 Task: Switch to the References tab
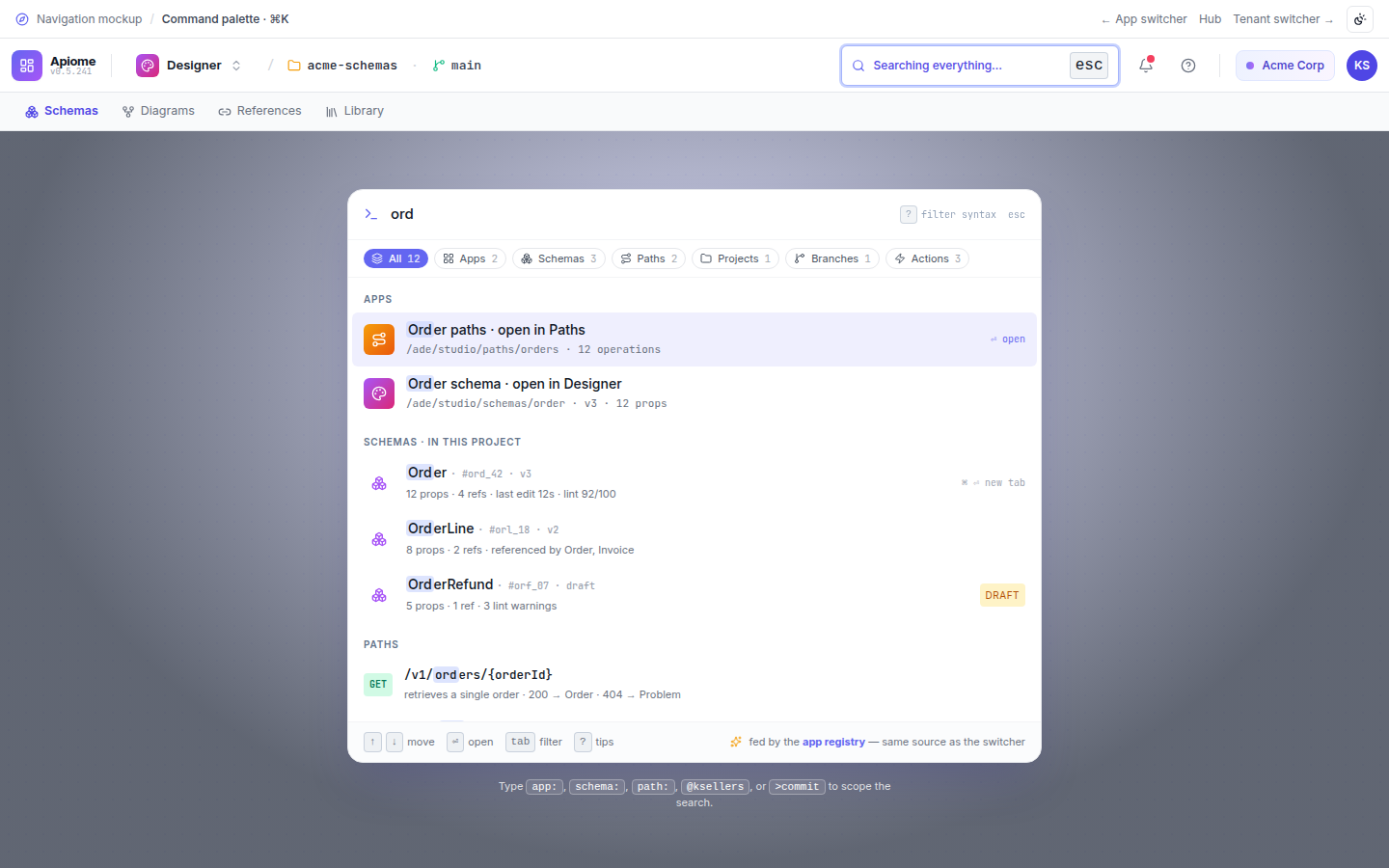click(259, 111)
